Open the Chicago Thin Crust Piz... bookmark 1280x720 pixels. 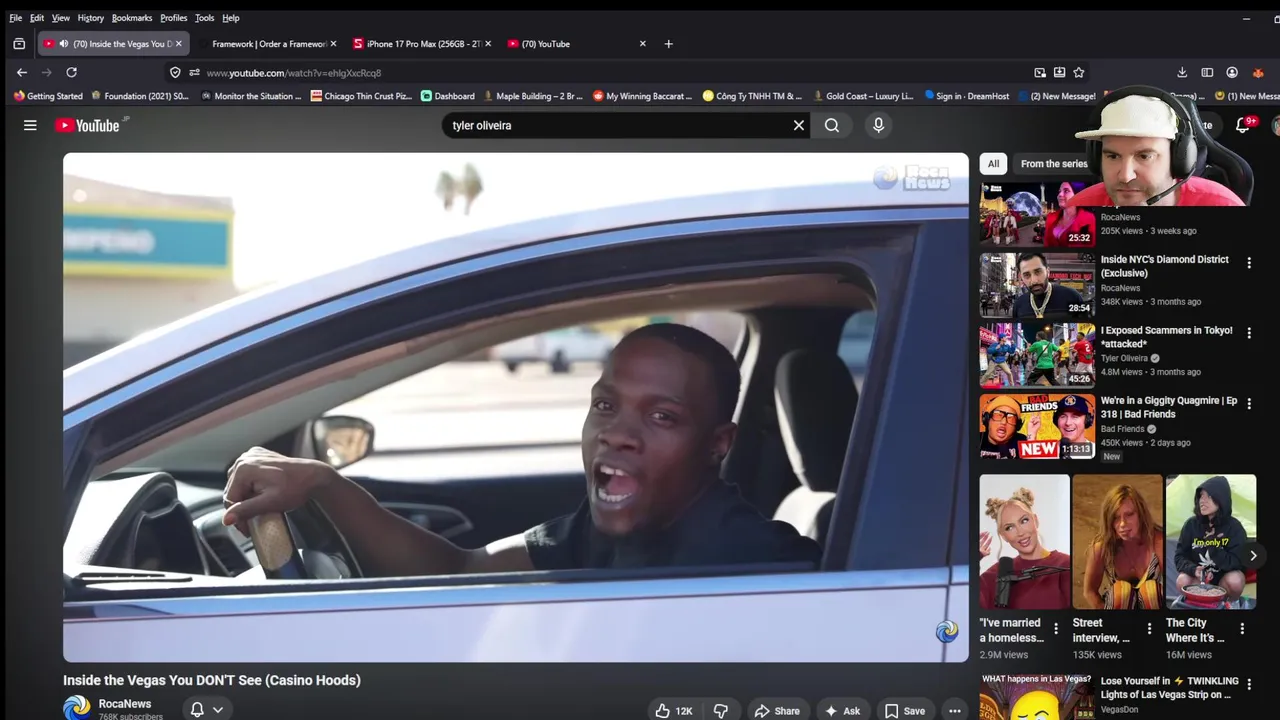click(x=361, y=96)
